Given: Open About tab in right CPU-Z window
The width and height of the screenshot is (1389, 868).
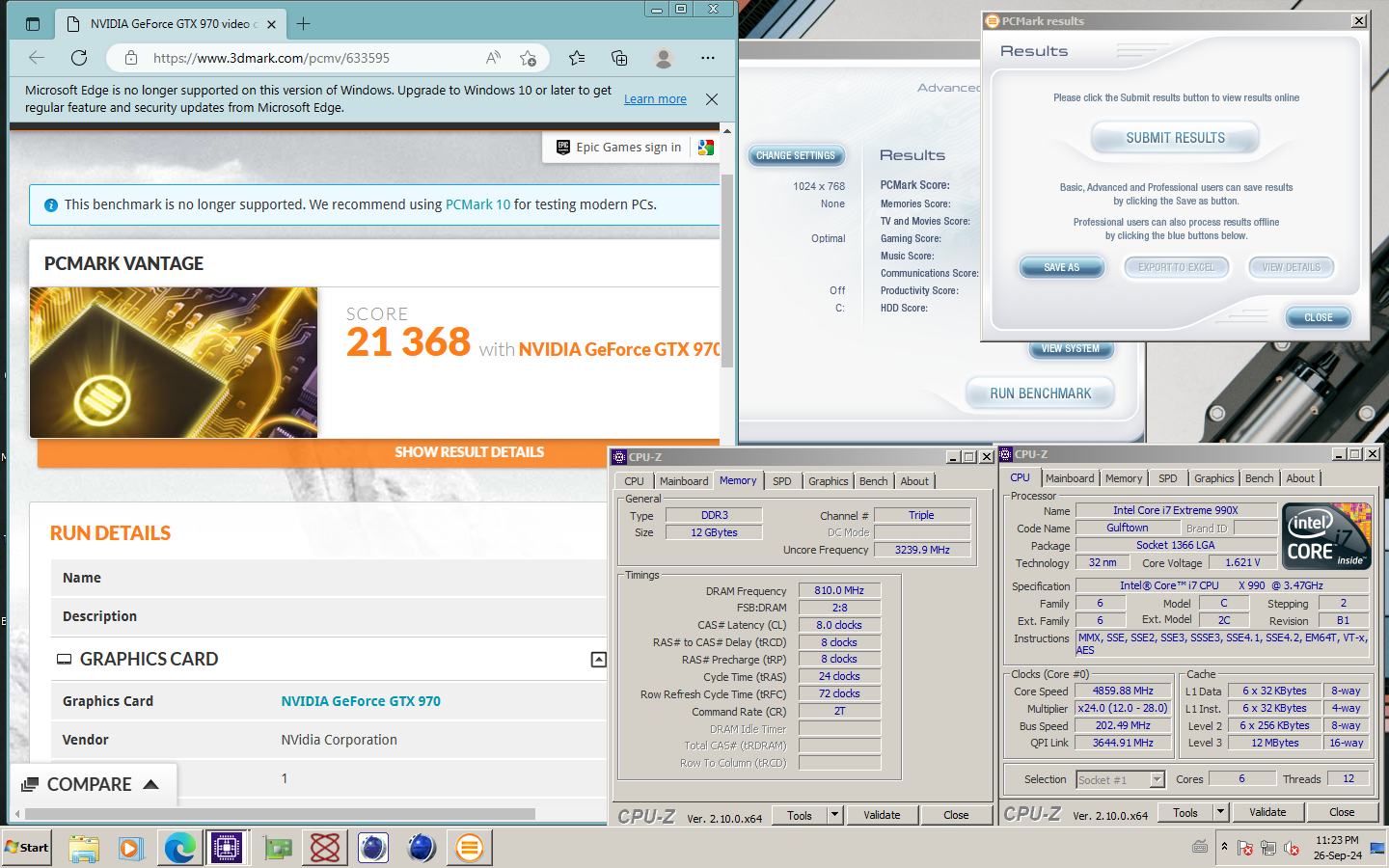Looking at the screenshot, I should point(1300,478).
